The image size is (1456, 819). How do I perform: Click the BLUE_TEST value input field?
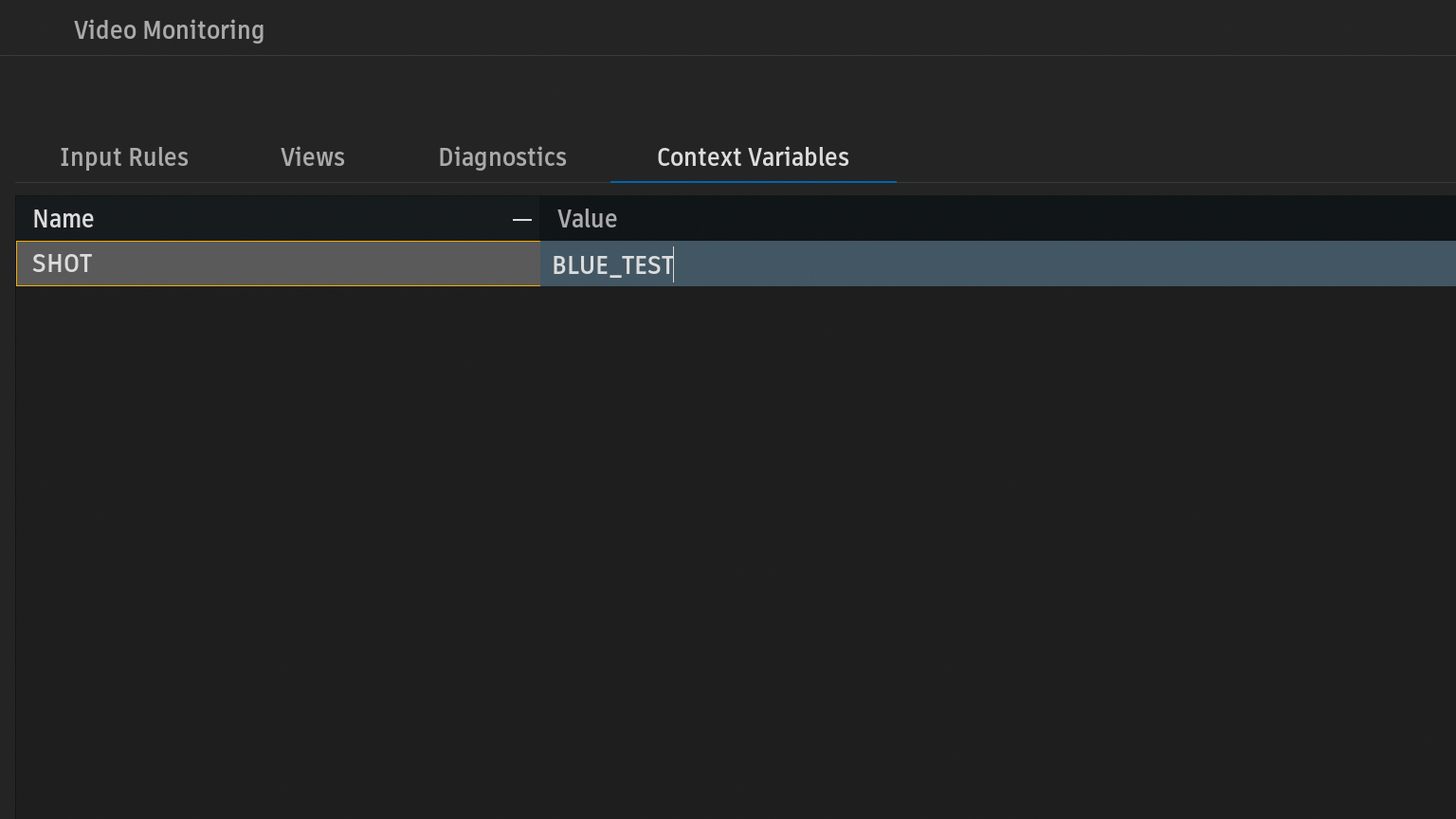[x=853, y=264]
